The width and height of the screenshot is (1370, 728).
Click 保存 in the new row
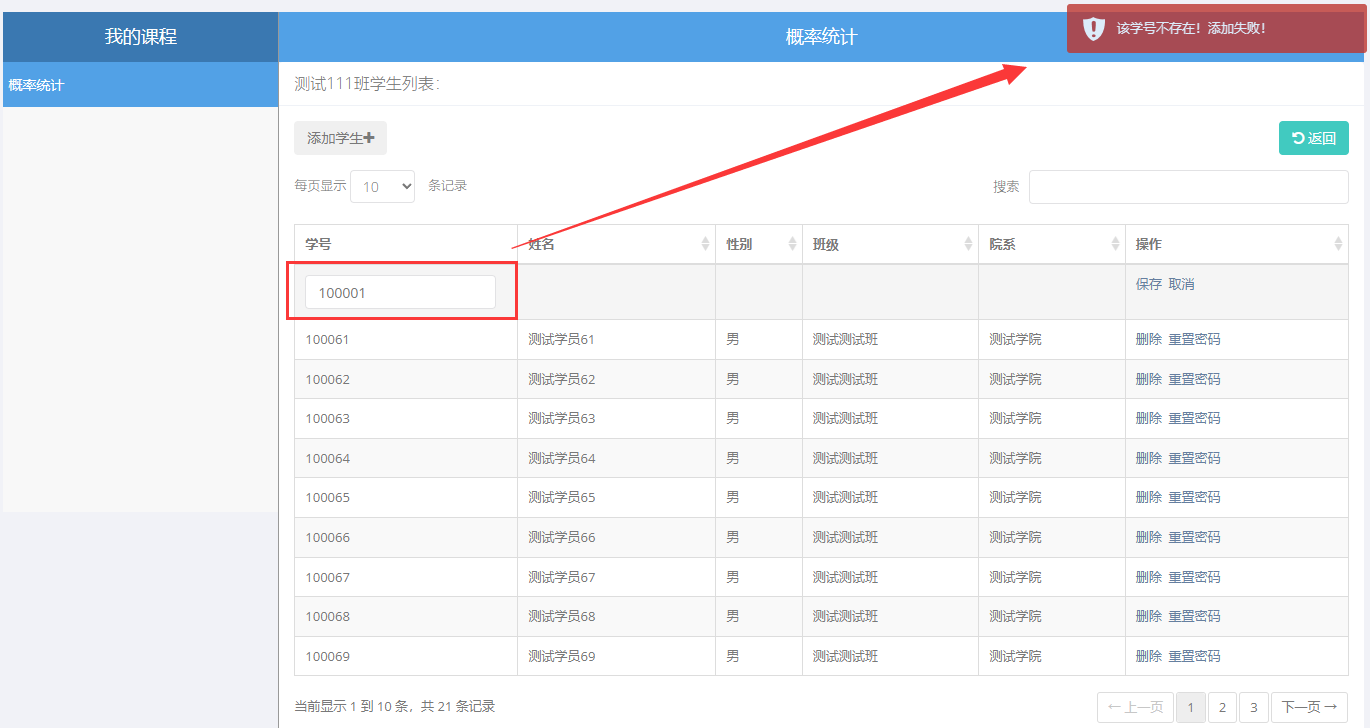tap(1149, 284)
